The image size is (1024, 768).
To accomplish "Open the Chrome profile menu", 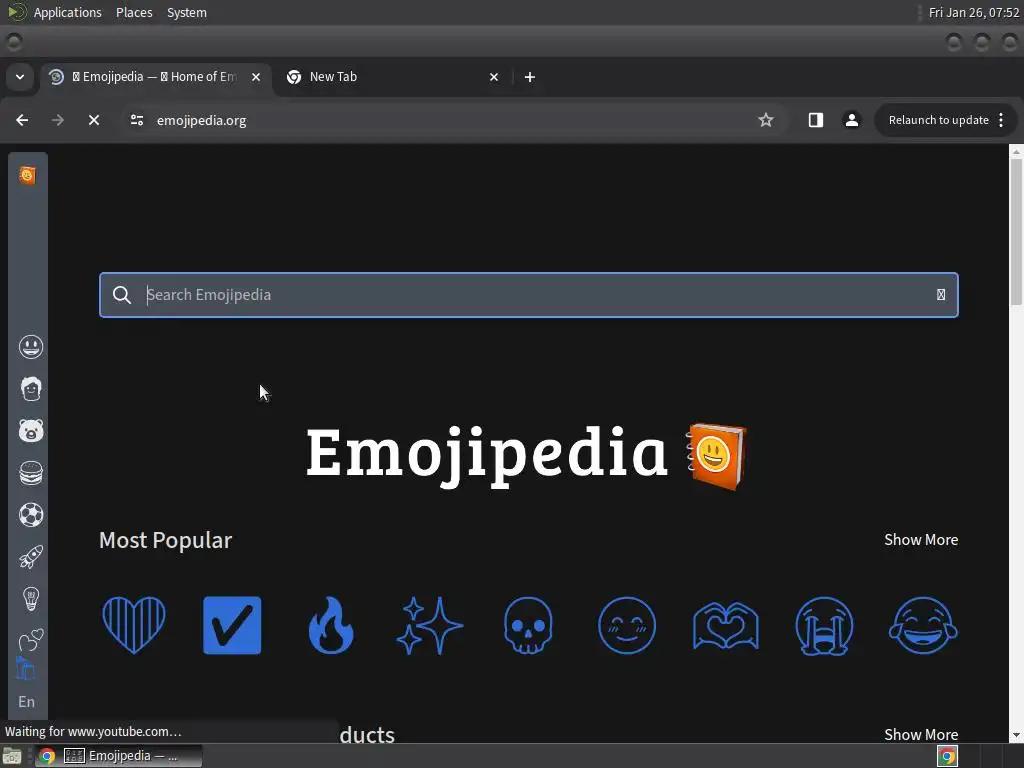I will point(852,120).
